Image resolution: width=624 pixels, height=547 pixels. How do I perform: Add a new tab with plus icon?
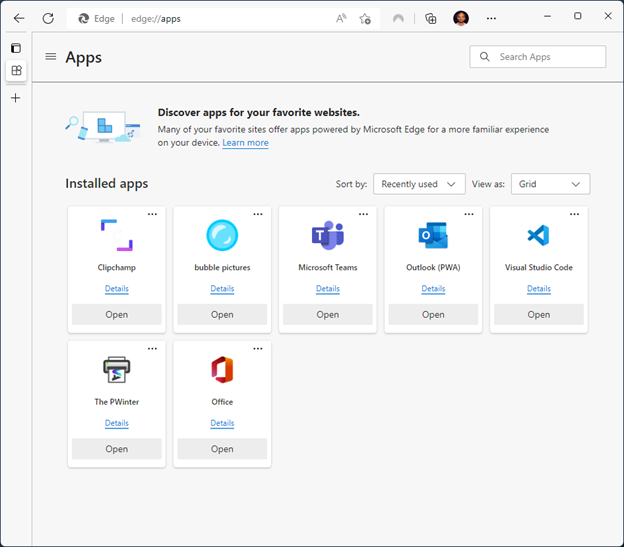15,98
